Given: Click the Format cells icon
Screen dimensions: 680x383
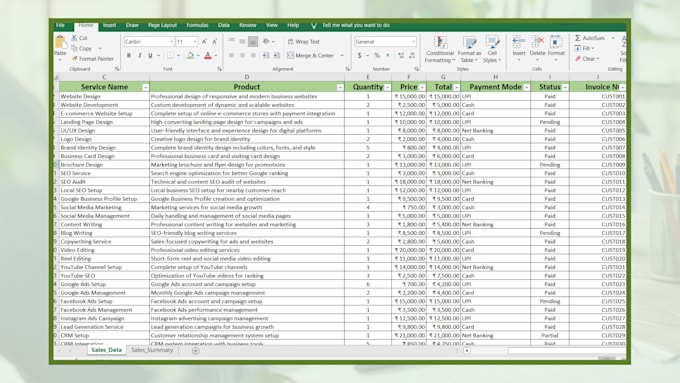Looking at the screenshot, I should (x=556, y=42).
